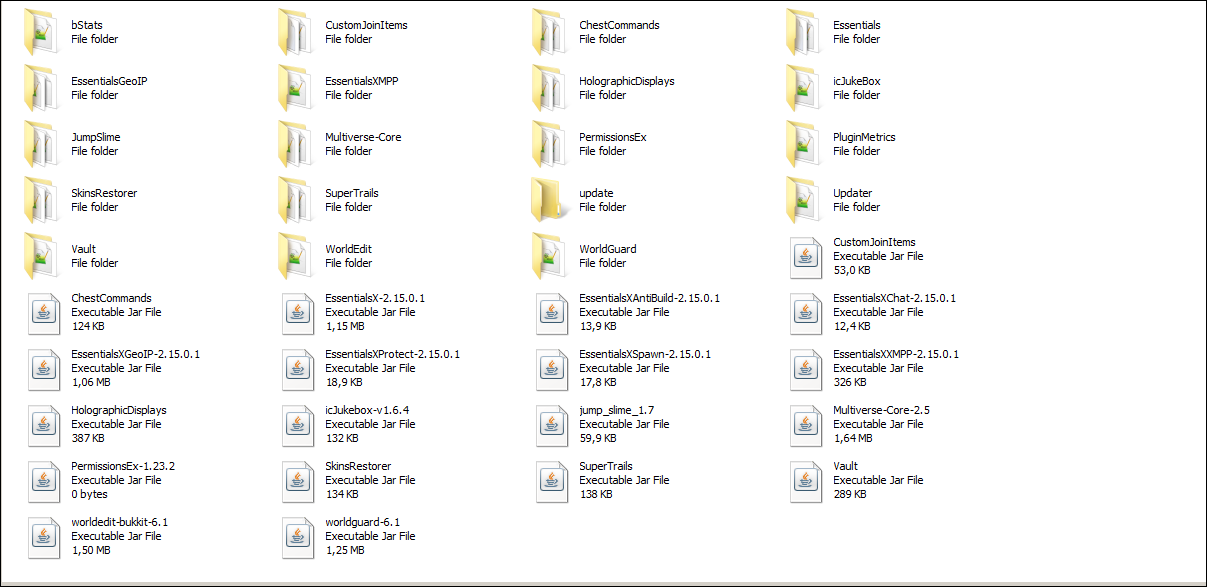Click the EssentialsX-2.15.0.1 jar icon

point(298,313)
